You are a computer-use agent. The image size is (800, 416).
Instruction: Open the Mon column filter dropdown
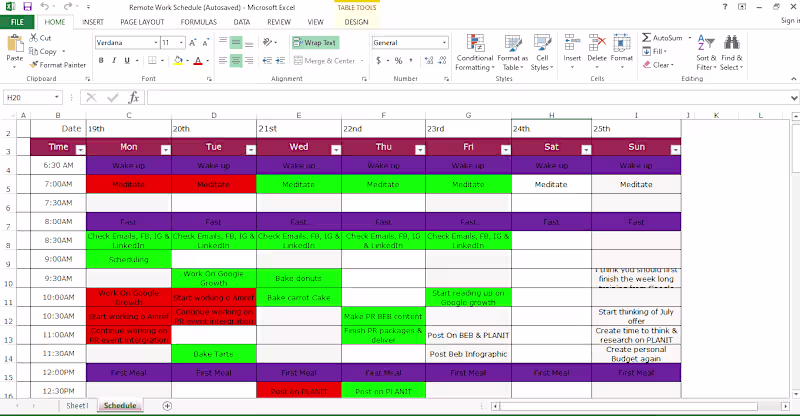tap(165, 150)
